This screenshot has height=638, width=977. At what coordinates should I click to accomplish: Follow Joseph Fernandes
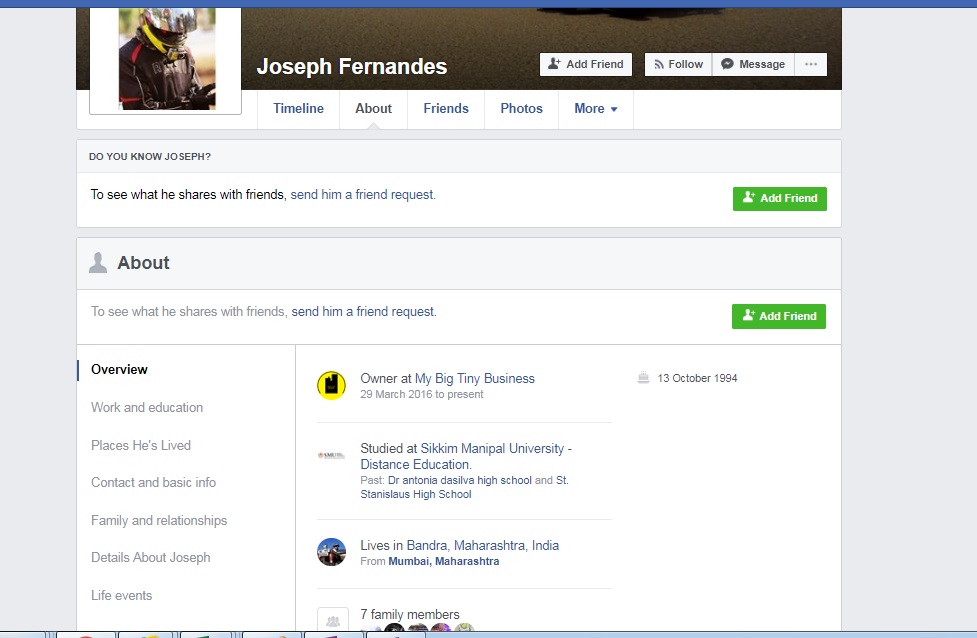(x=678, y=64)
